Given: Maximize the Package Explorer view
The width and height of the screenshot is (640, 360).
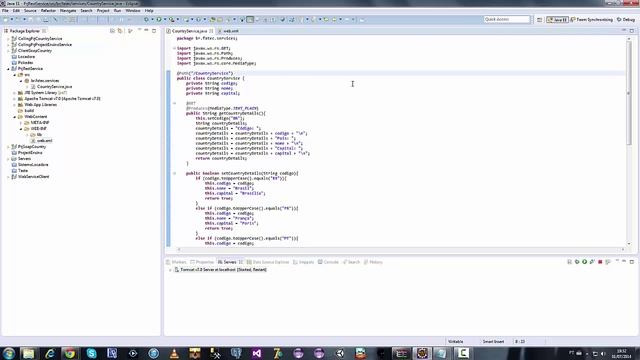Looking at the screenshot, I should tap(154, 31).
